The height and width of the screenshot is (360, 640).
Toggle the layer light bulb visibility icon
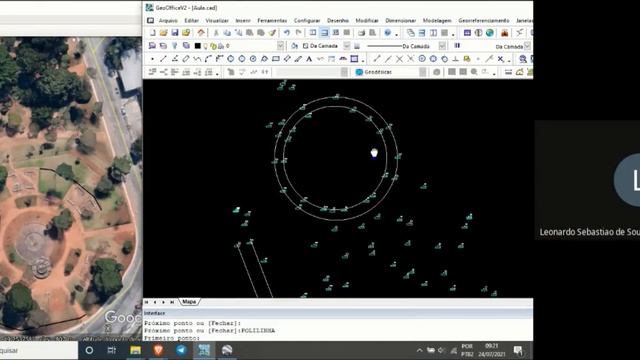point(206,46)
